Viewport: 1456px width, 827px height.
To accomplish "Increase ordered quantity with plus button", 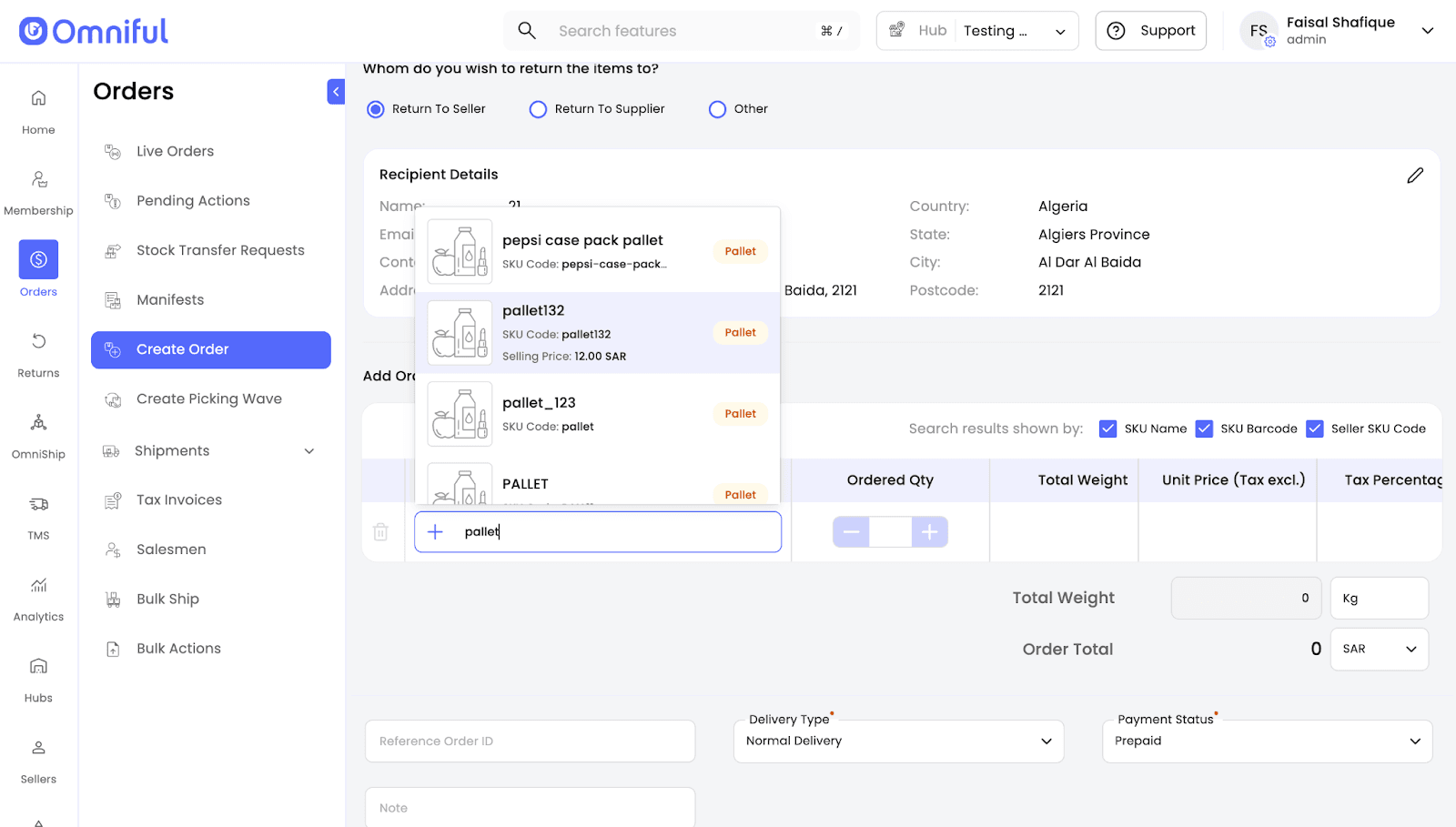I will pos(929,532).
